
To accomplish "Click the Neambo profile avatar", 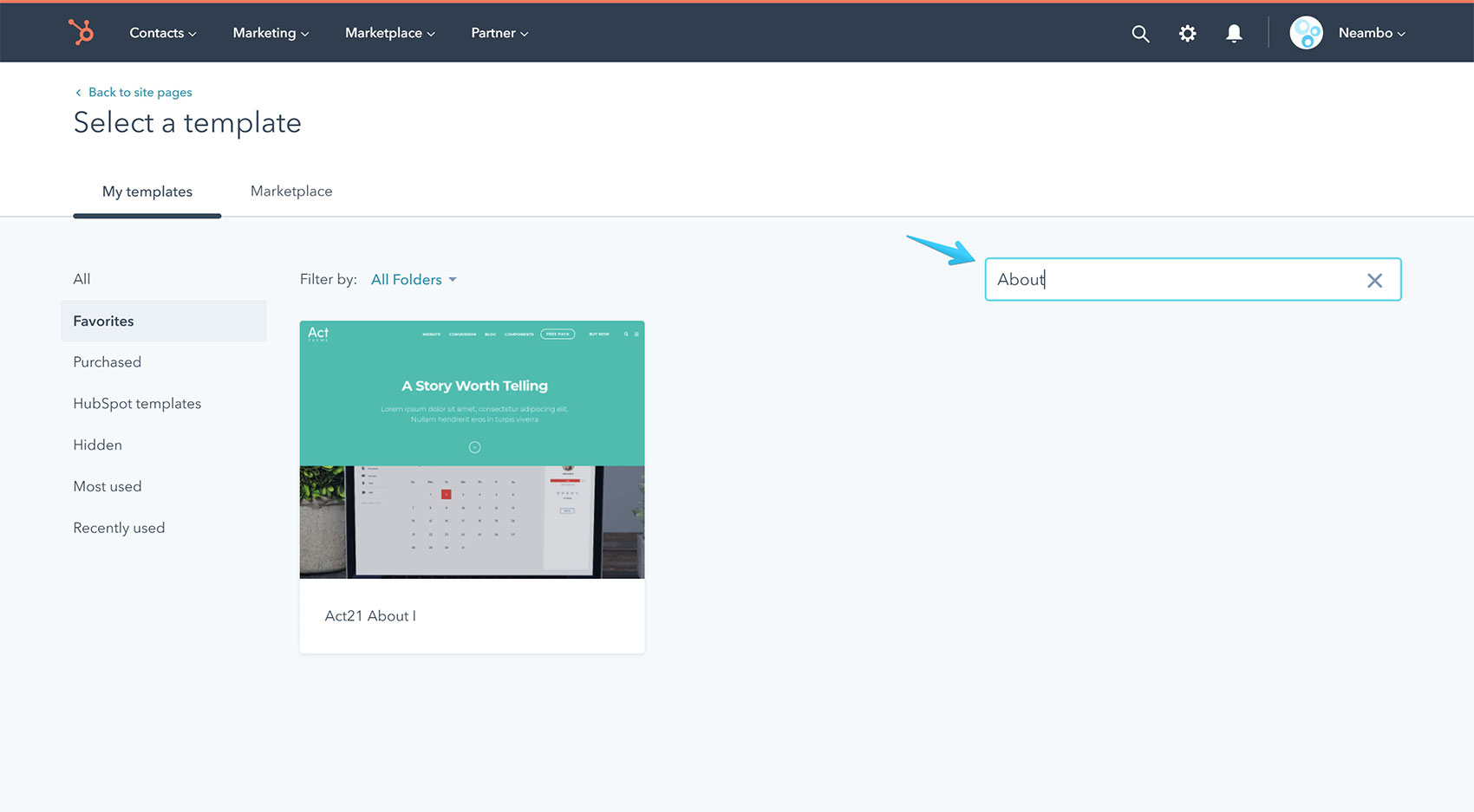I will point(1306,33).
